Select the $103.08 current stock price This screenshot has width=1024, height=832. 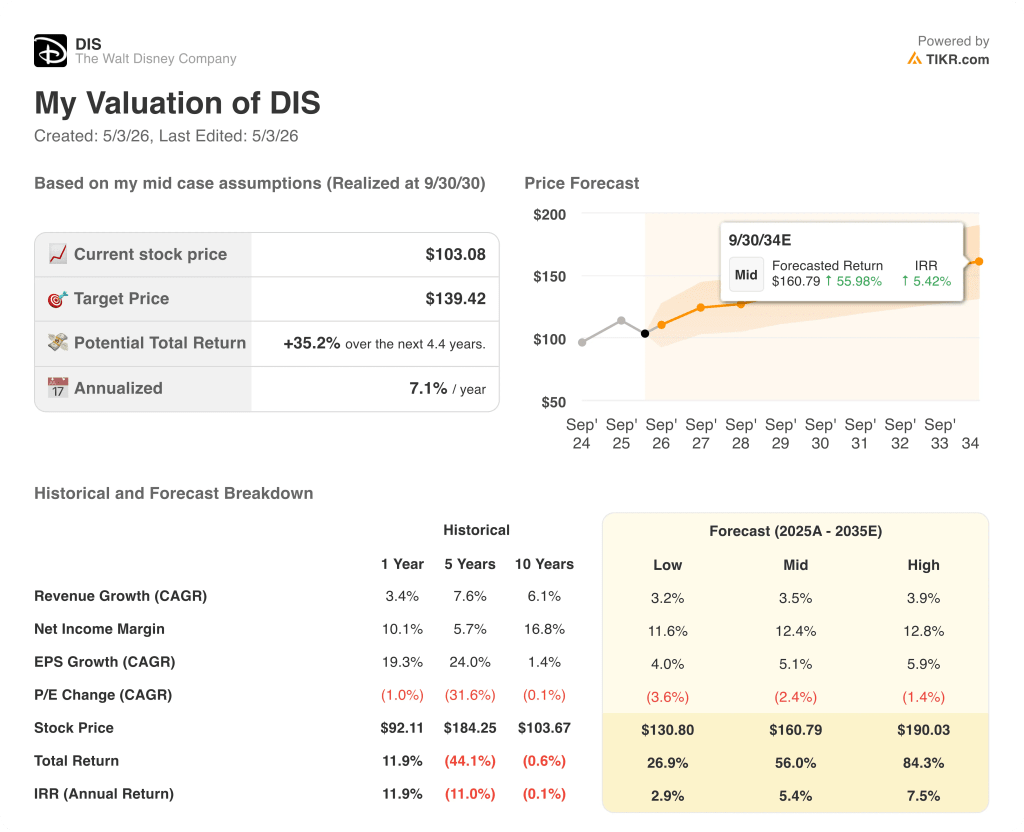455,254
